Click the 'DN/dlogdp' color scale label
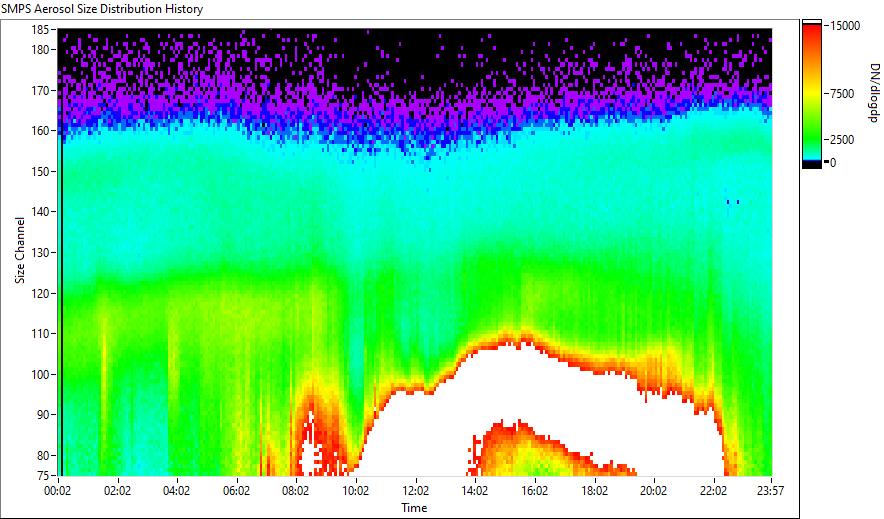This screenshot has width=884, height=519. coord(873,93)
